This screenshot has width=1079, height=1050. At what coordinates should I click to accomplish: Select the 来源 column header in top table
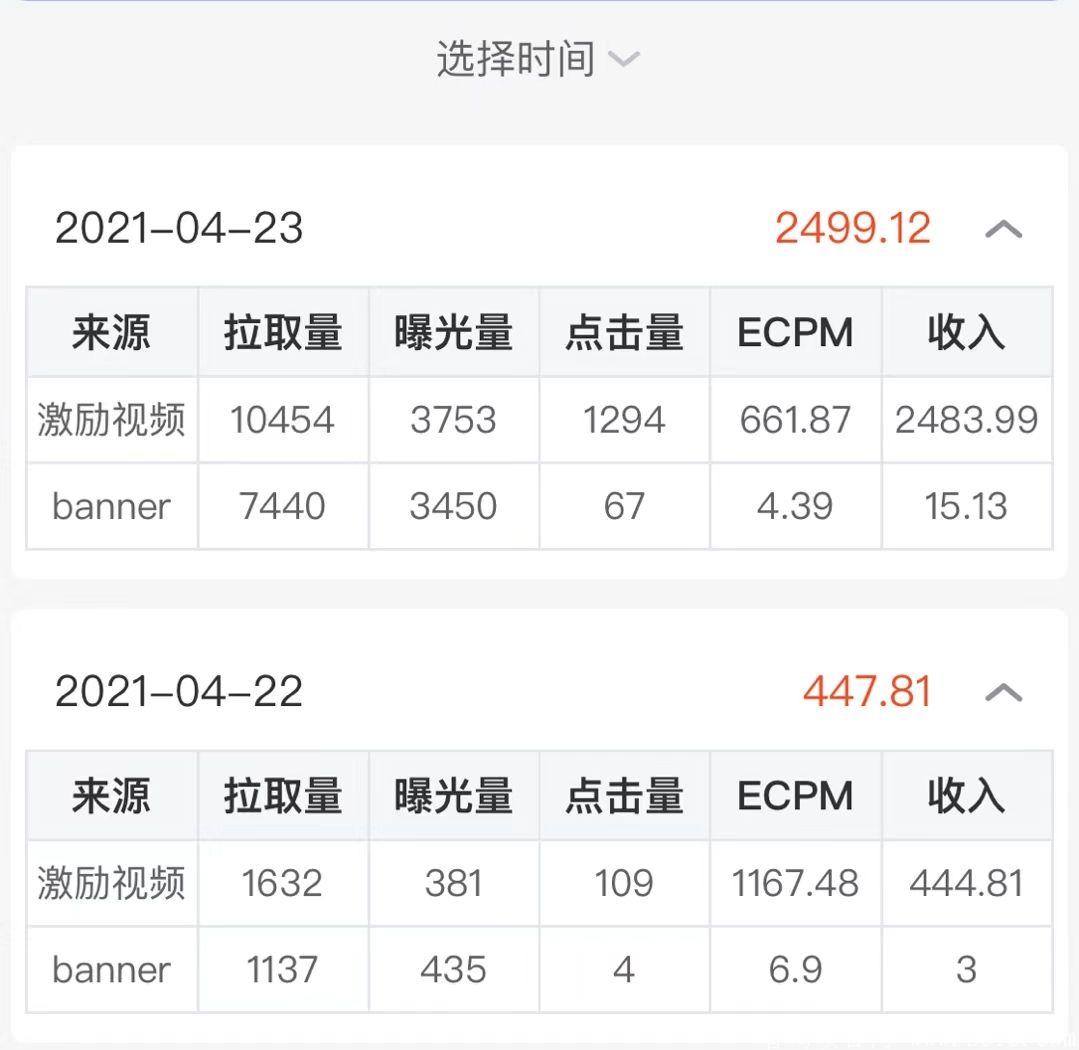110,333
